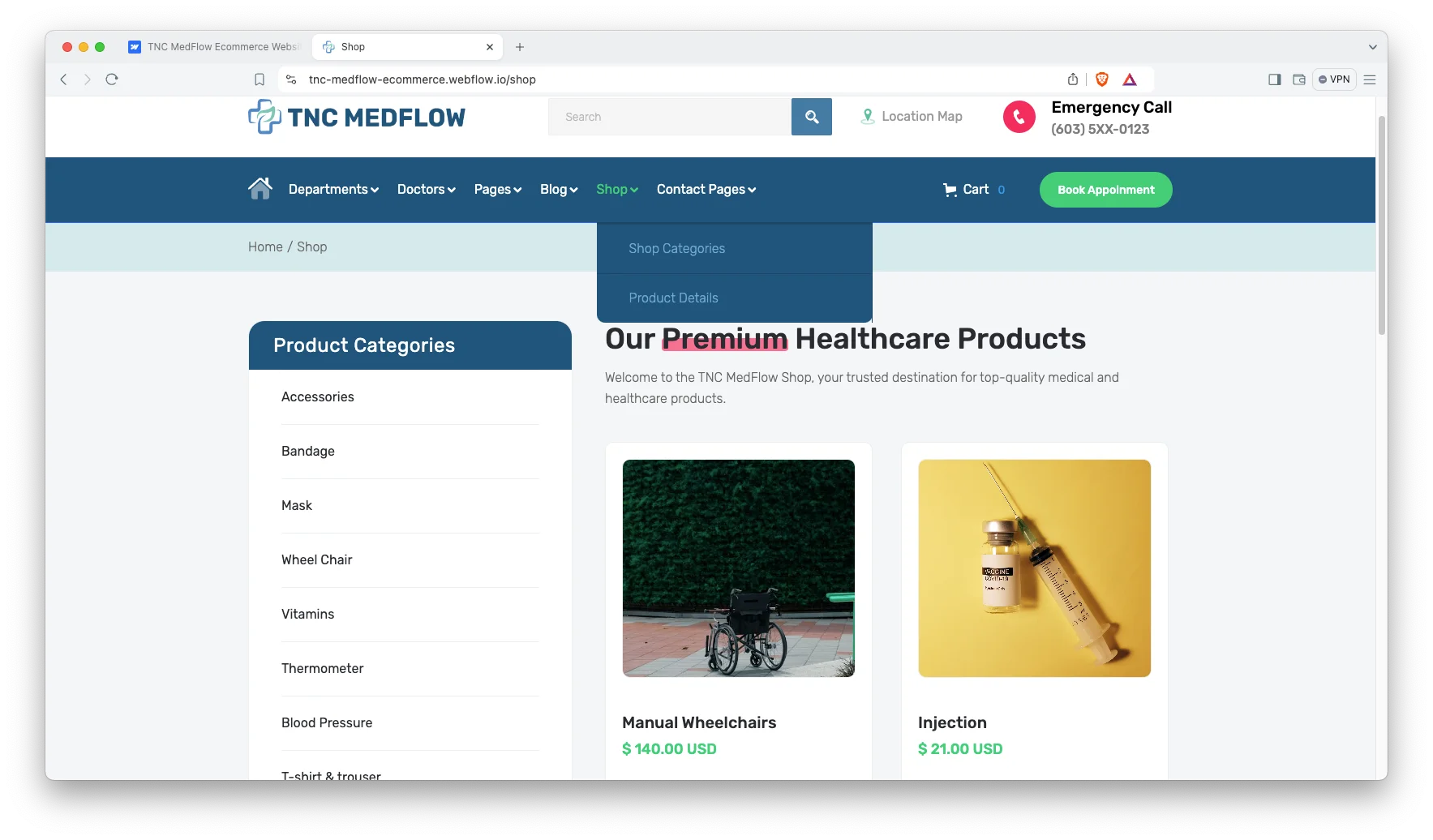Click the magnifier search button
Image resolution: width=1433 pixels, height=840 pixels.
coord(811,117)
